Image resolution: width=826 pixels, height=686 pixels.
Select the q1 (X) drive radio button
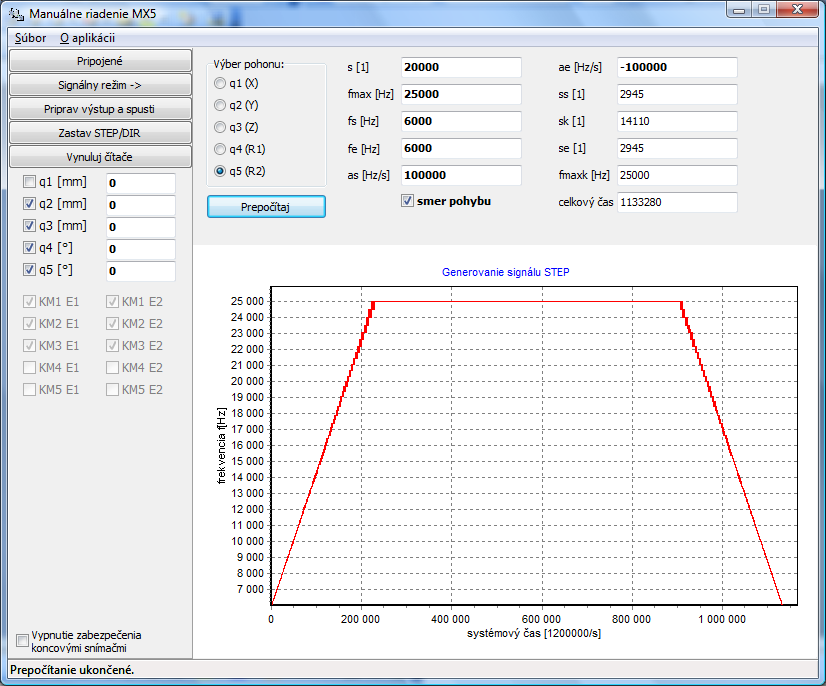point(220,83)
